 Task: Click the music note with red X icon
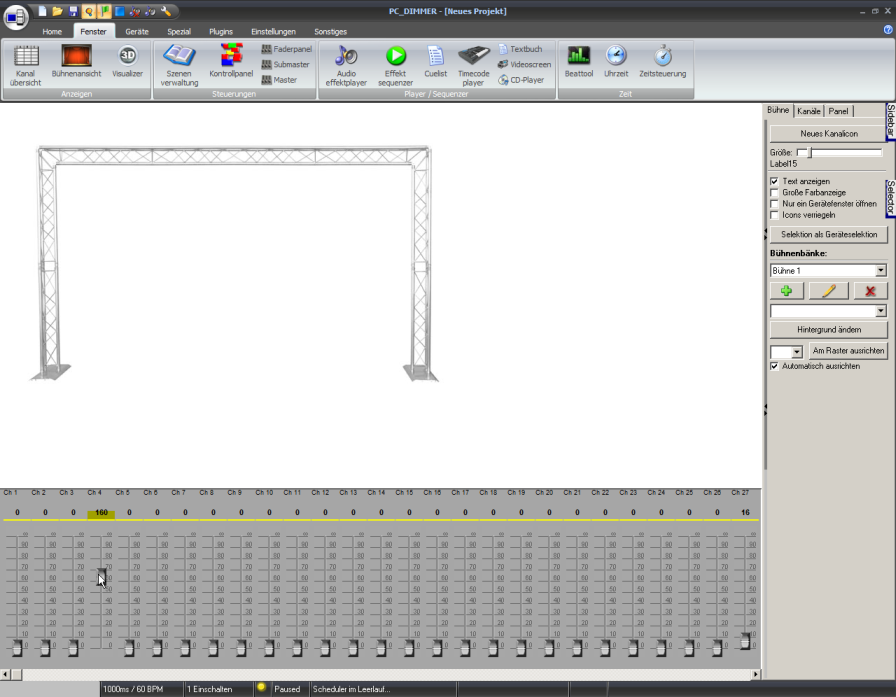[135, 11]
